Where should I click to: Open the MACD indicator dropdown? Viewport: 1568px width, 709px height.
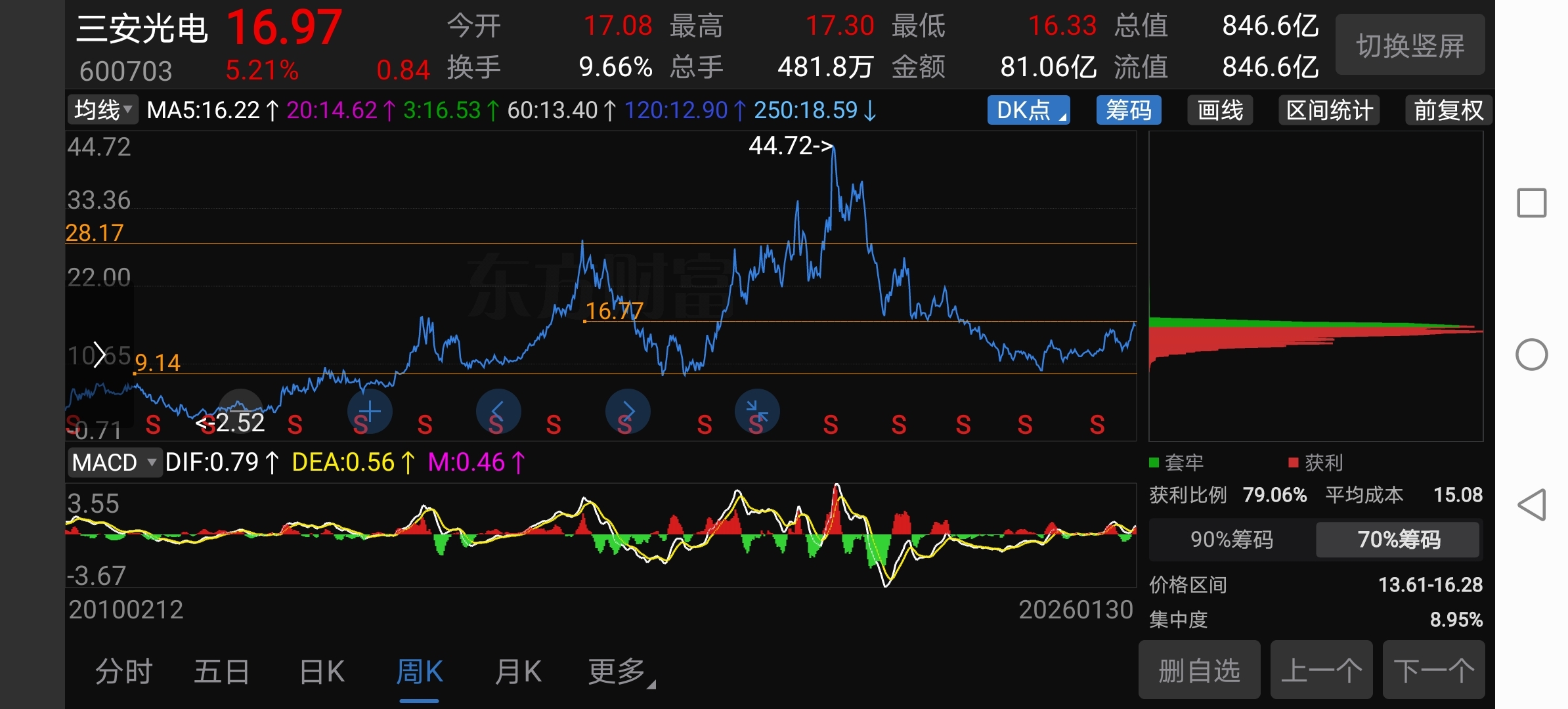pos(114,462)
